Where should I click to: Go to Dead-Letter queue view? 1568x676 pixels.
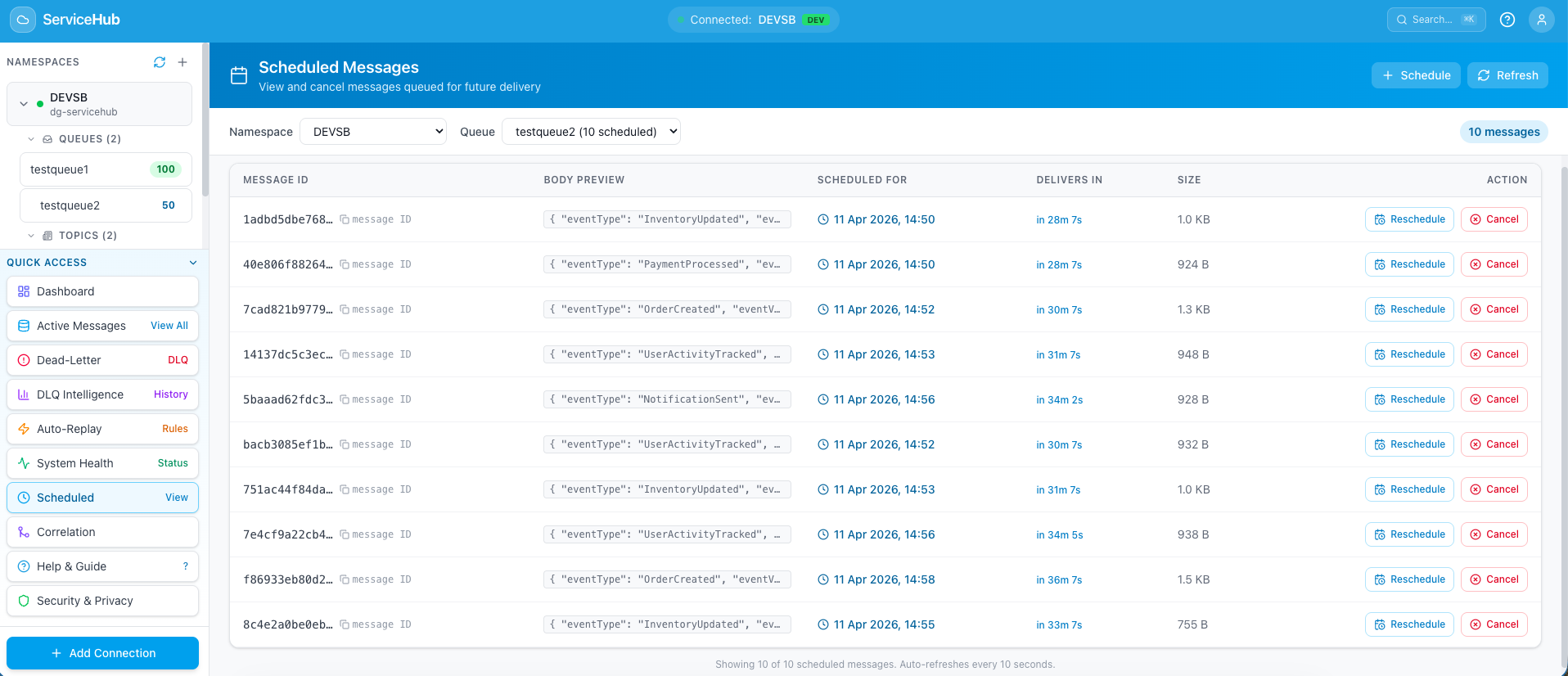tap(102, 360)
